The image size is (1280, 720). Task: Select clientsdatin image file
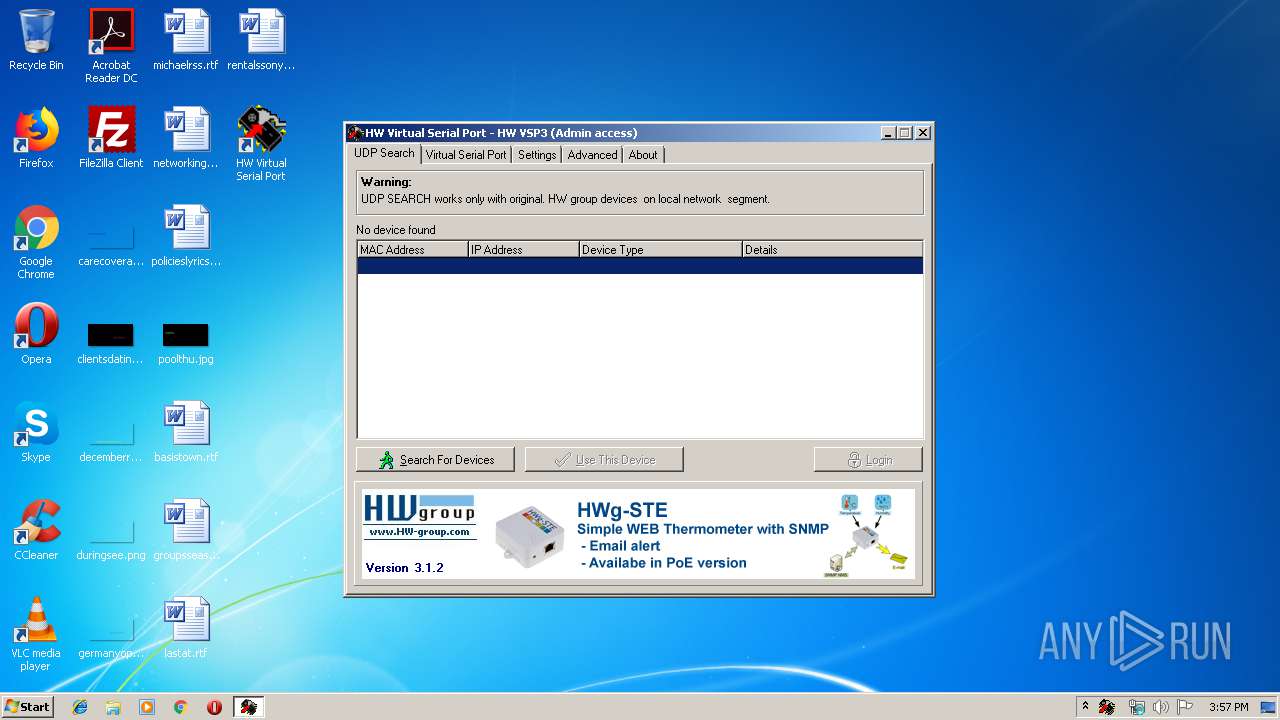pos(111,343)
